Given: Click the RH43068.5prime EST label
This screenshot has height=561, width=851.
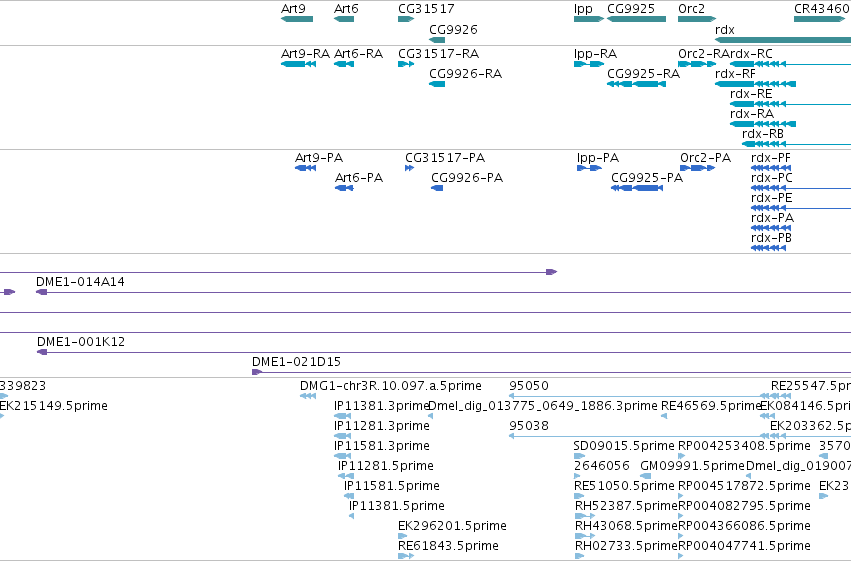Looking at the screenshot, I should 626,526.
